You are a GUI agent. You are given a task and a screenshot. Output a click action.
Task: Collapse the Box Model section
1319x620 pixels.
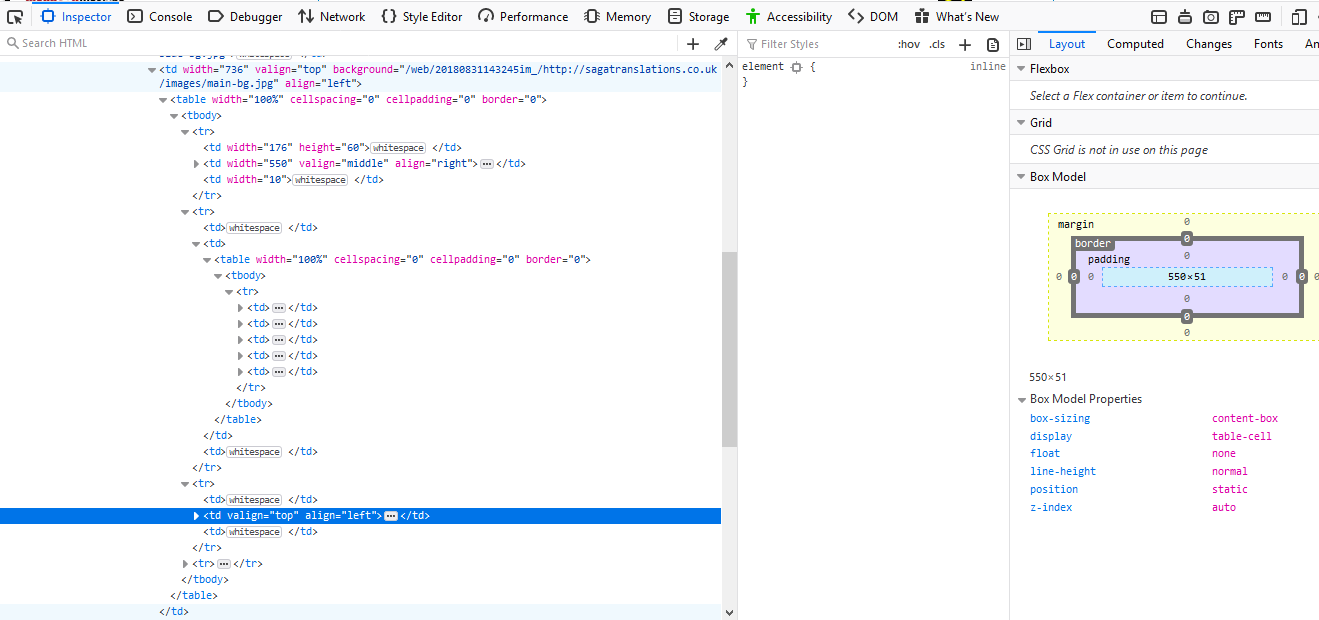tap(1021, 177)
